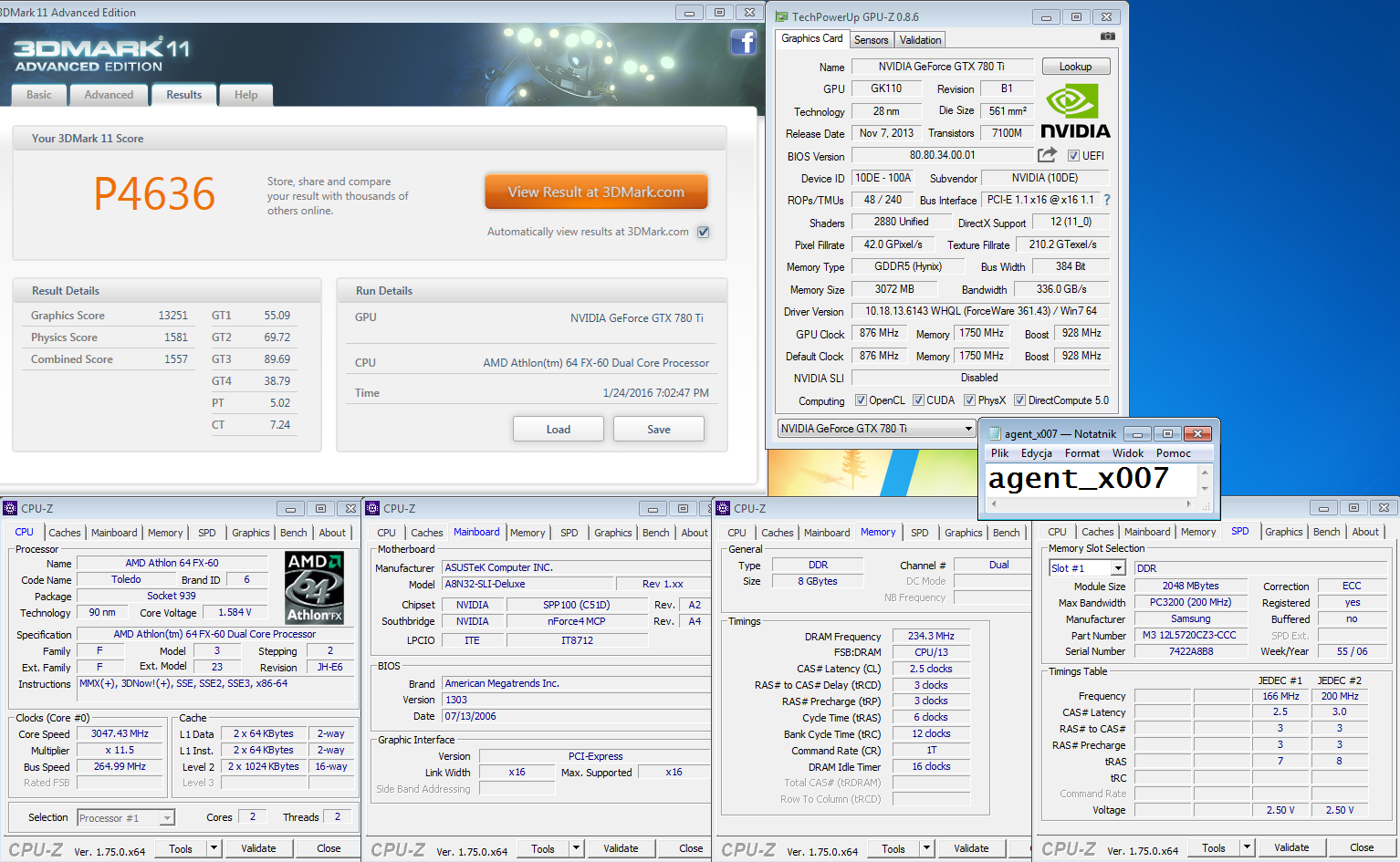This screenshot has width=1400, height=862.
Task: Click the Notatnik text area agent_x007
Action: click(x=1079, y=478)
